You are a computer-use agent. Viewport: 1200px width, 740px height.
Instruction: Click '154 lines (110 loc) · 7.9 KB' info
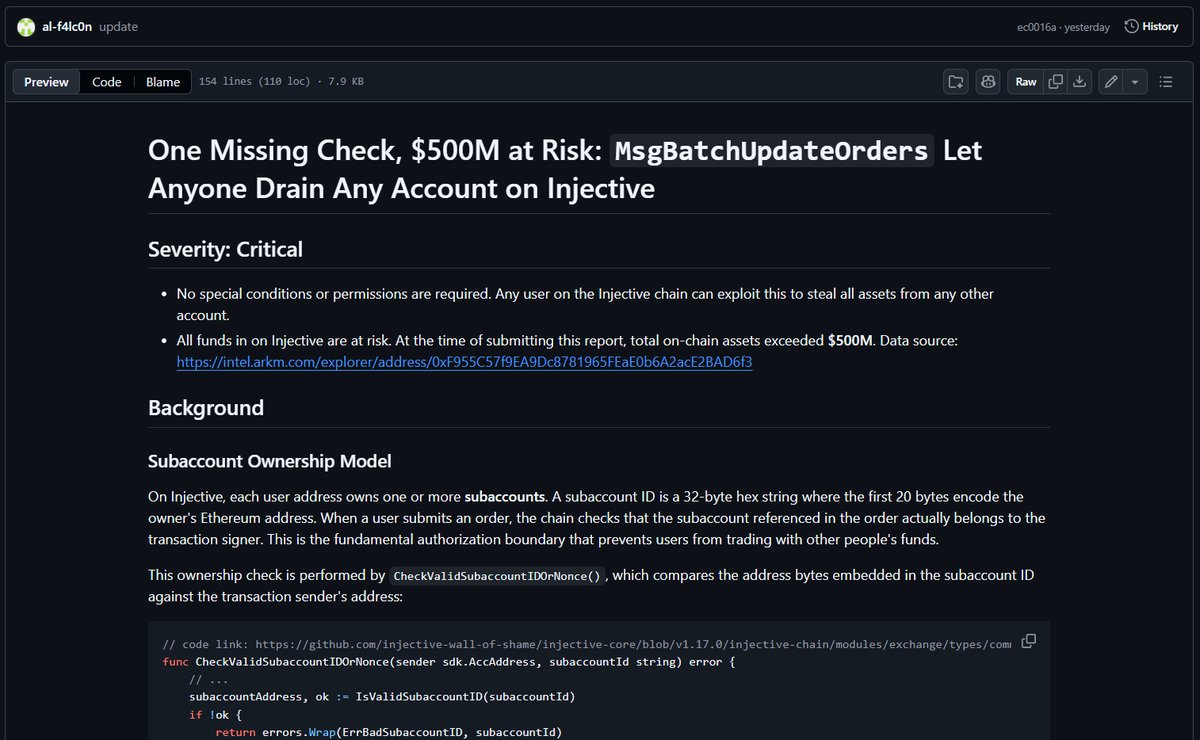[x=281, y=82]
